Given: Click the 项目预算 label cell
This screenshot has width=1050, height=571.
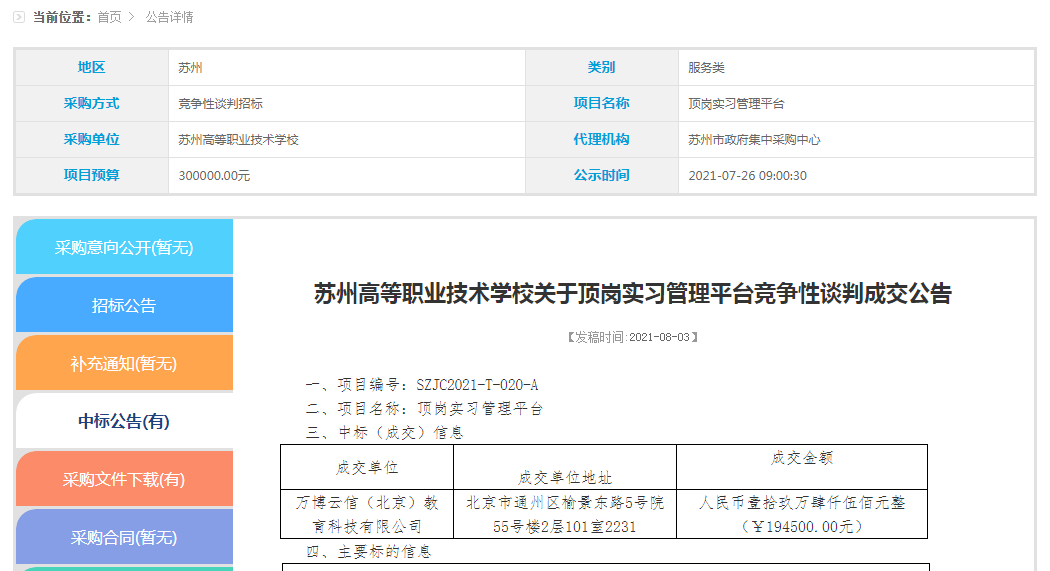Looking at the screenshot, I should [92, 175].
